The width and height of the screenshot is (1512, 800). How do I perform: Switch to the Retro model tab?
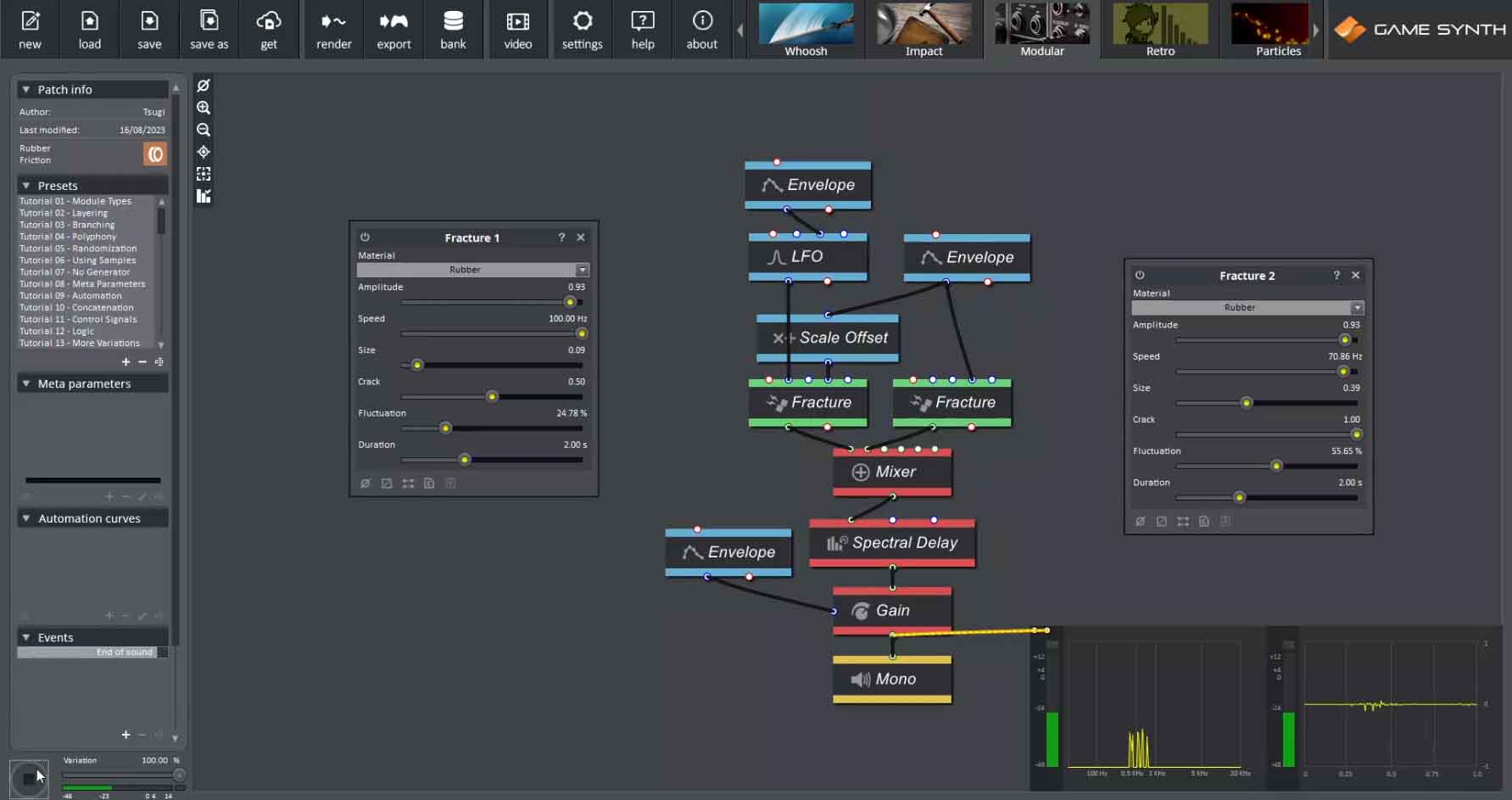[x=1159, y=29]
